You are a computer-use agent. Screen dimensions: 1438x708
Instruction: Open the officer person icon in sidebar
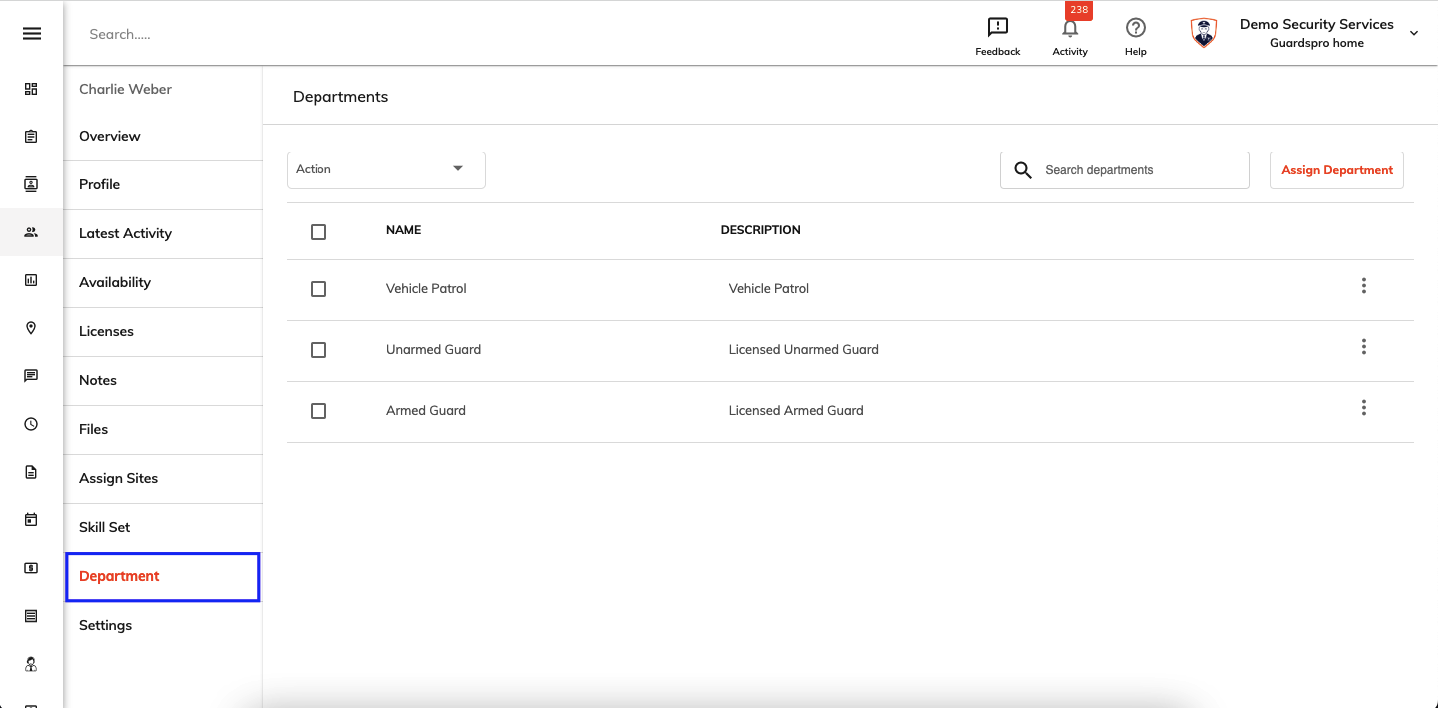click(31, 664)
